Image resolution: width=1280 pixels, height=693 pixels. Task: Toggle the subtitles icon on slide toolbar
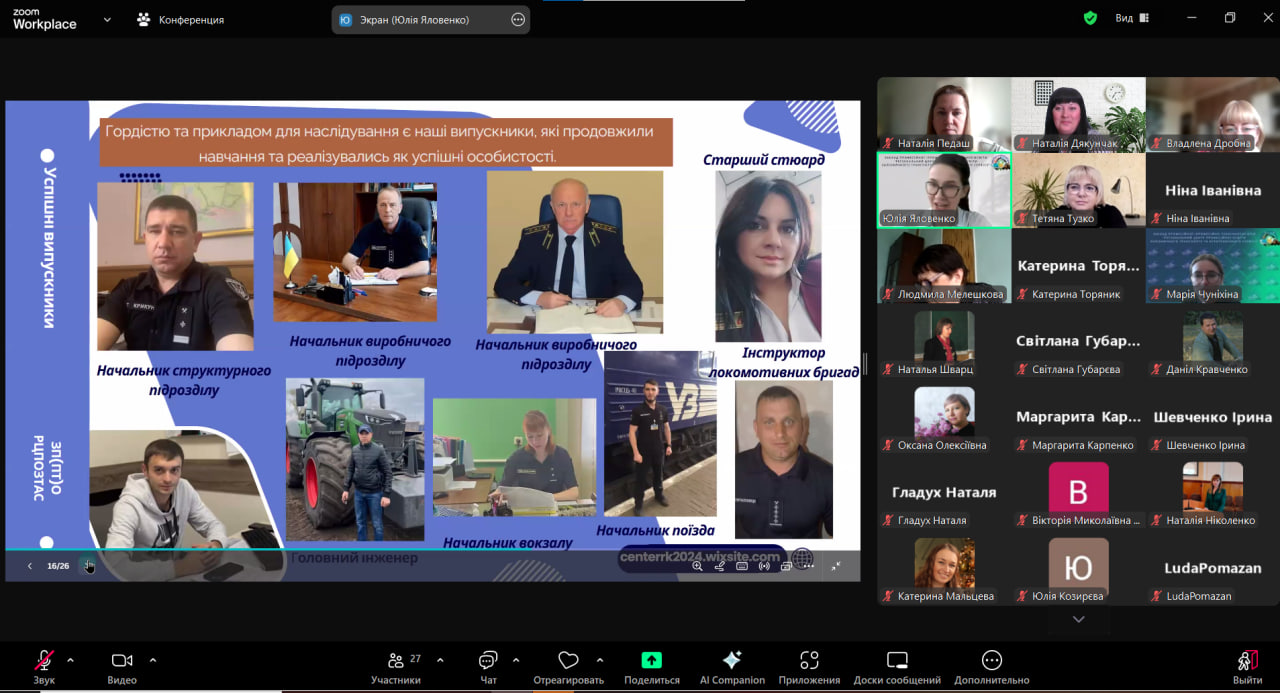point(742,566)
